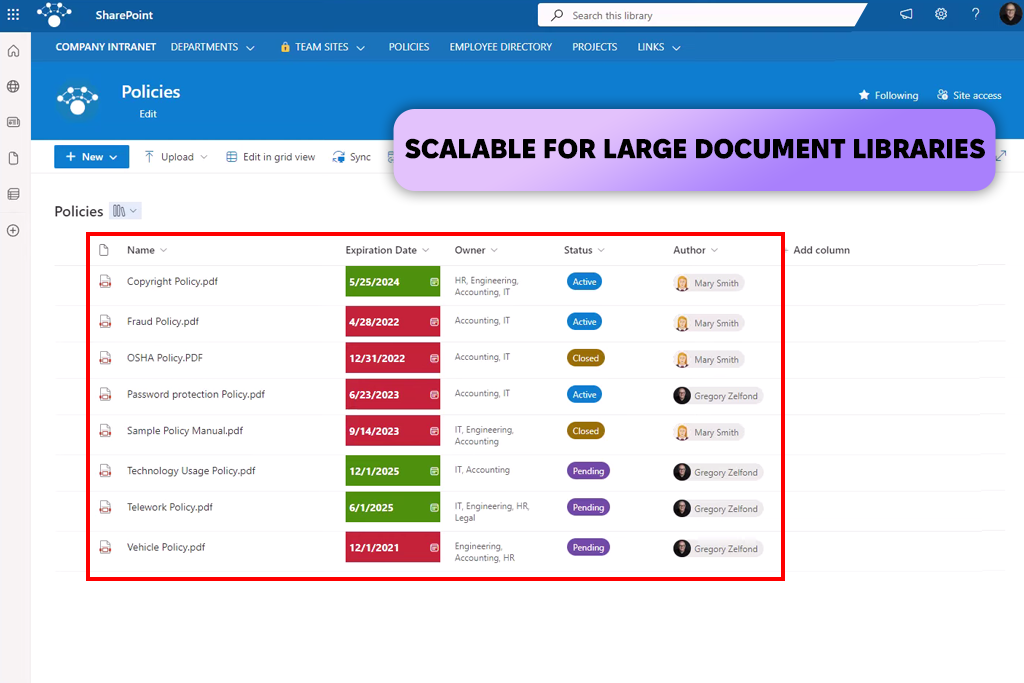Click the file type column header icon
The height and width of the screenshot is (683, 1024).
[x=104, y=250]
